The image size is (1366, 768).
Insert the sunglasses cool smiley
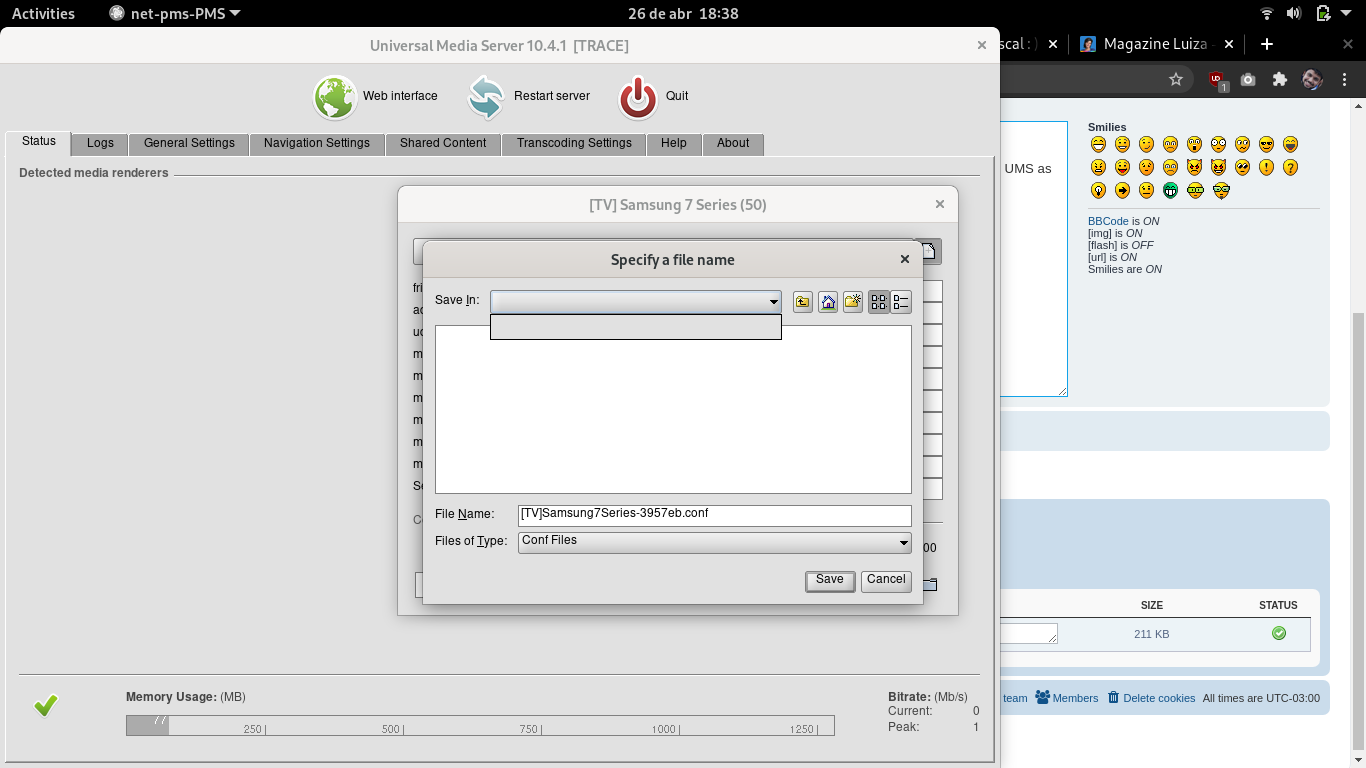click(x=1266, y=144)
